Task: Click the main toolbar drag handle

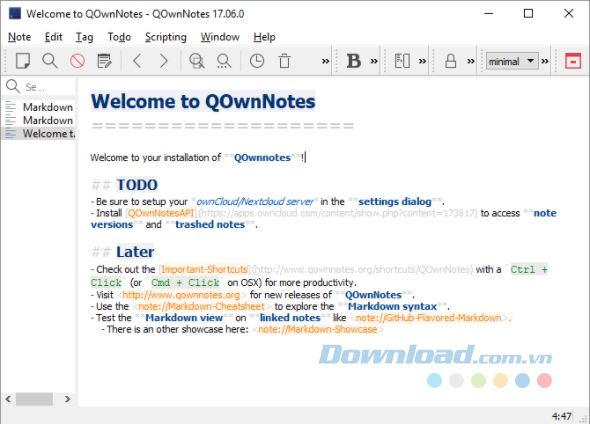Action: click(6, 61)
